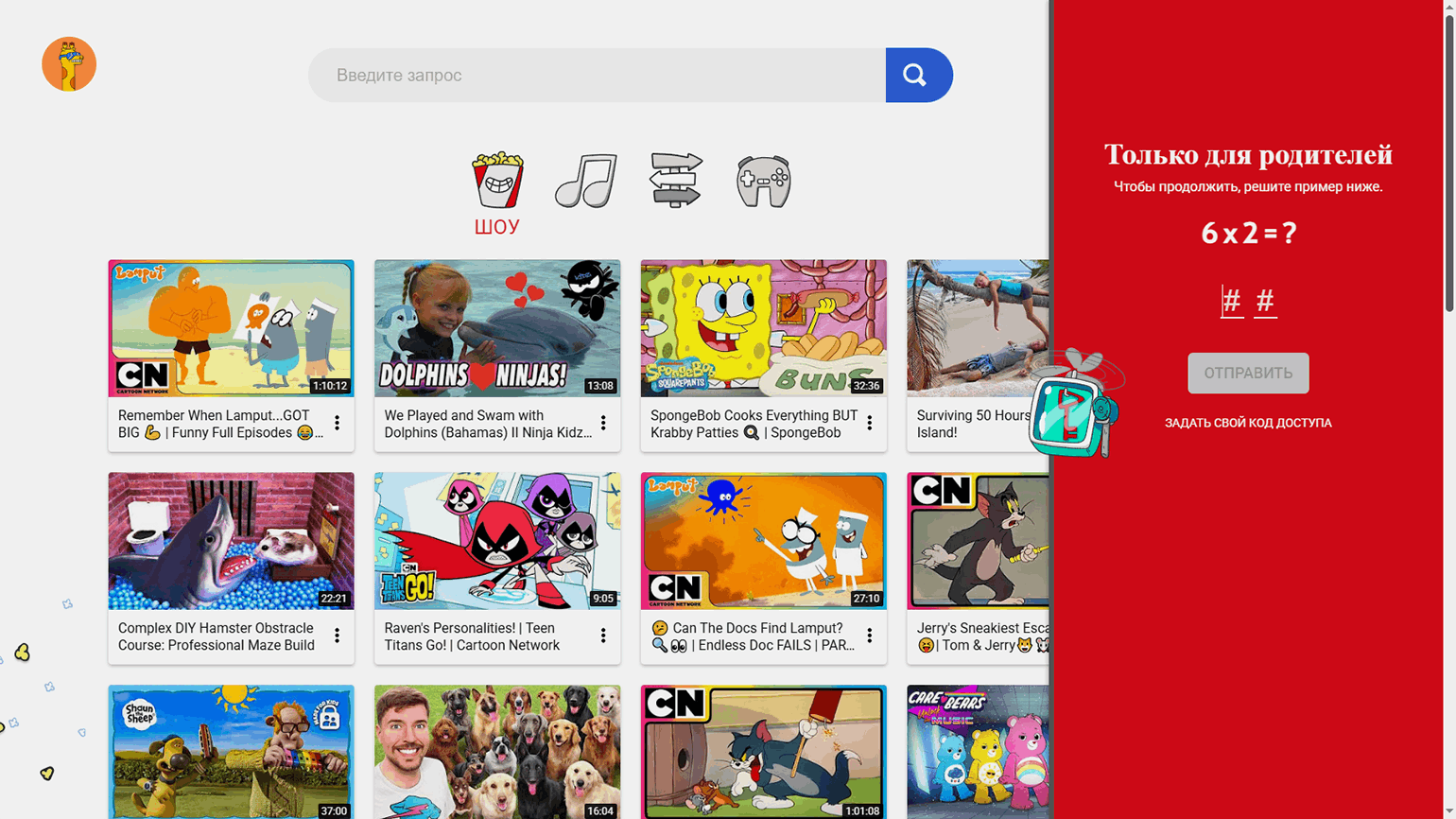Open 'We Played and Swam with Dolphins' title
Image resolution: width=1456 pixels, height=819 pixels.
click(x=488, y=424)
